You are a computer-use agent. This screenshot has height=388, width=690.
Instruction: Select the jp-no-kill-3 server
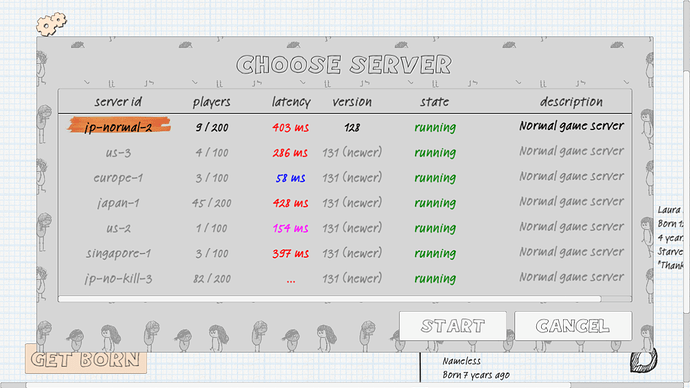345,278
